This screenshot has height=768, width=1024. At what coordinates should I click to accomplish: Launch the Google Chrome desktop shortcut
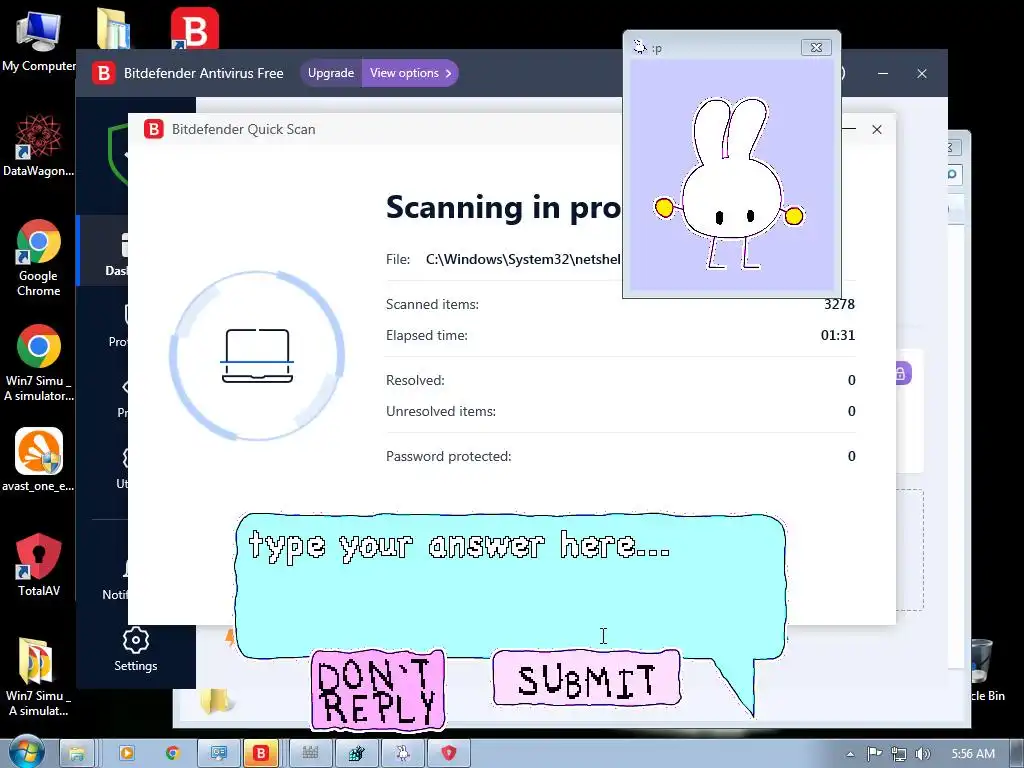[x=38, y=258]
